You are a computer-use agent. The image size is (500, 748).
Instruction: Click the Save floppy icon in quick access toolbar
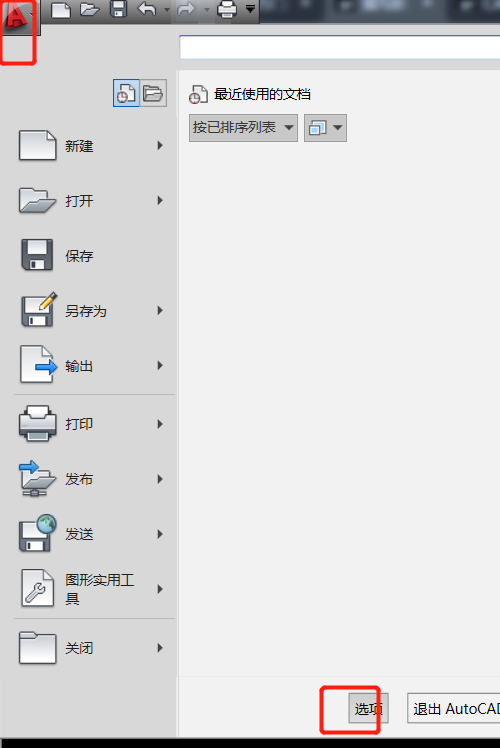(x=118, y=9)
